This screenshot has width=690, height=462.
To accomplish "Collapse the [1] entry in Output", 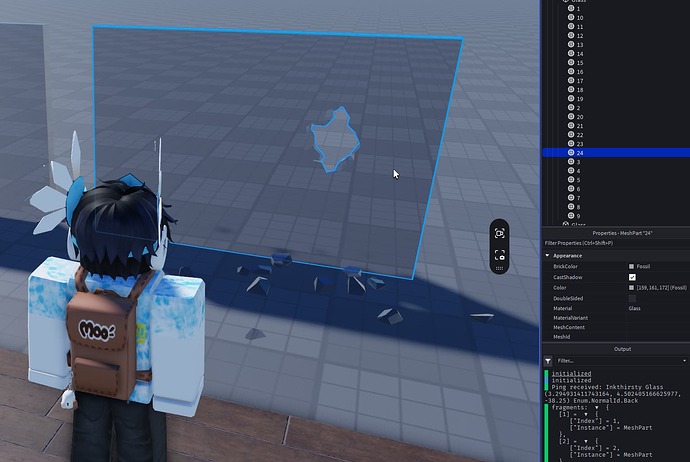I will pos(586,414).
